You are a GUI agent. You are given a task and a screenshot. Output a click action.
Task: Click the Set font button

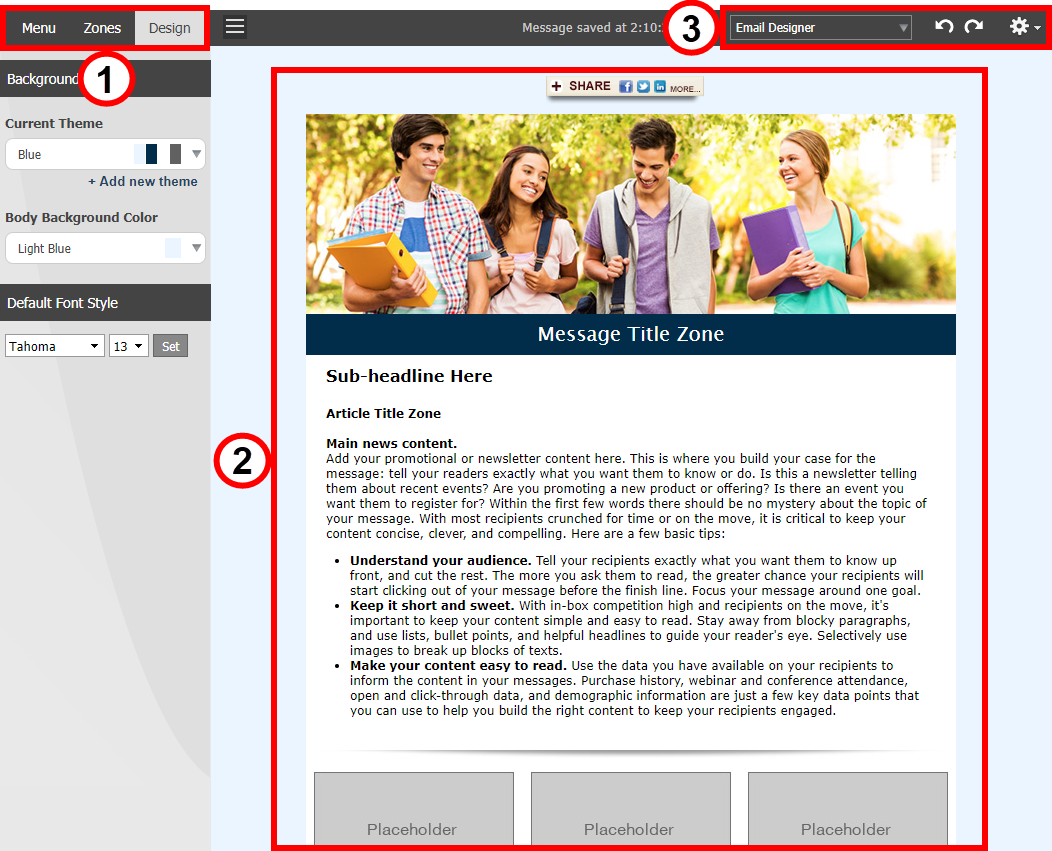[x=170, y=346]
